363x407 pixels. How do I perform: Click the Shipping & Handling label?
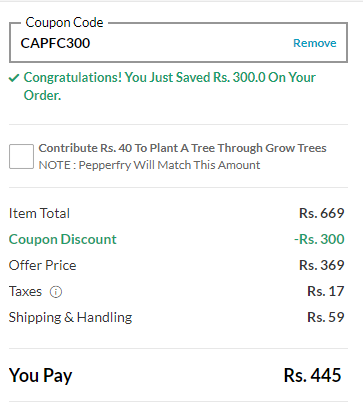[x=70, y=317]
